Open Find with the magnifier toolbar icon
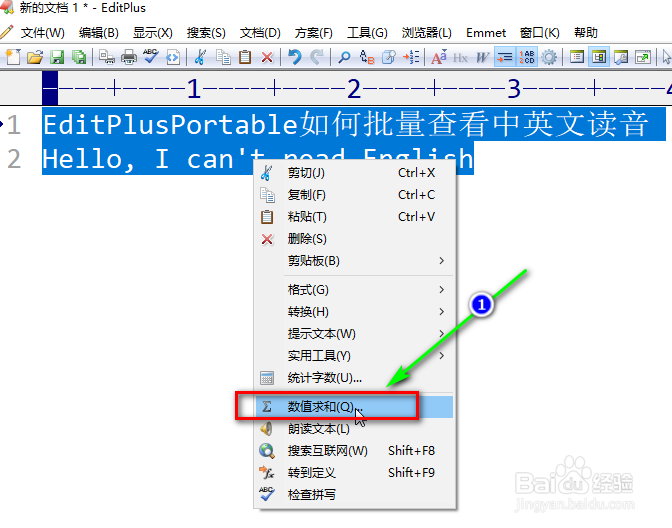This screenshot has height=528, width=672. [344, 57]
